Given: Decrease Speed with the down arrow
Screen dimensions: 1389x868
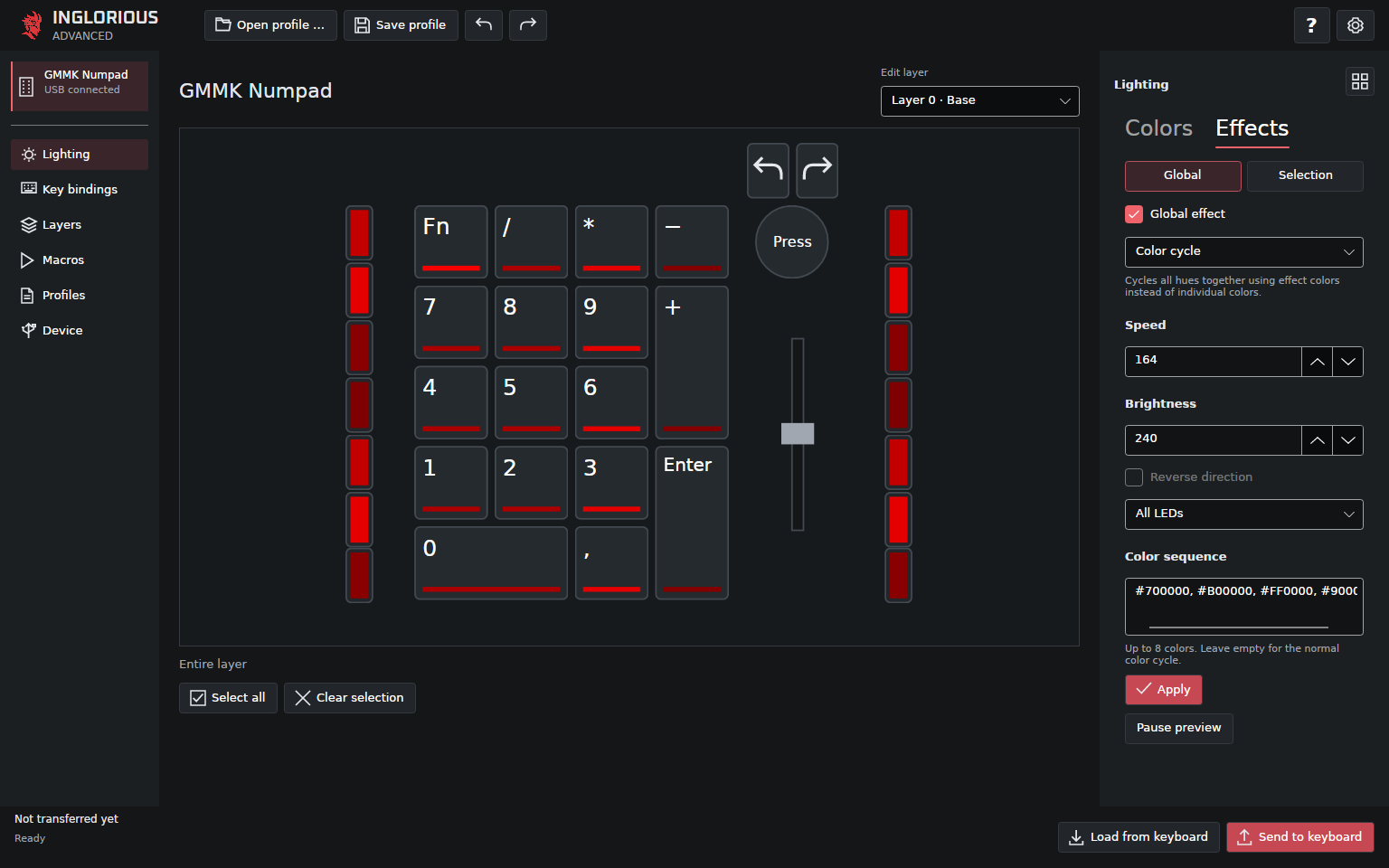Looking at the screenshot, I should click(1348, 362).
